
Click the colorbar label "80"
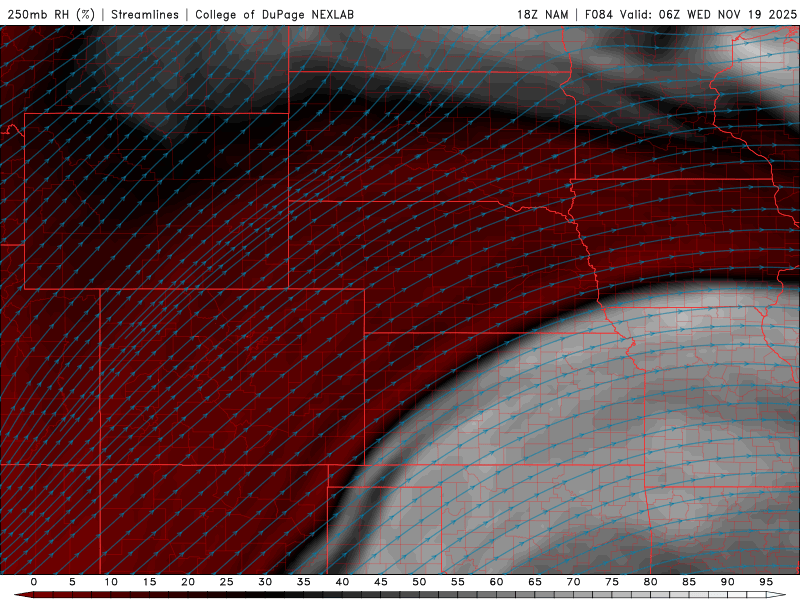pos(650,582)
